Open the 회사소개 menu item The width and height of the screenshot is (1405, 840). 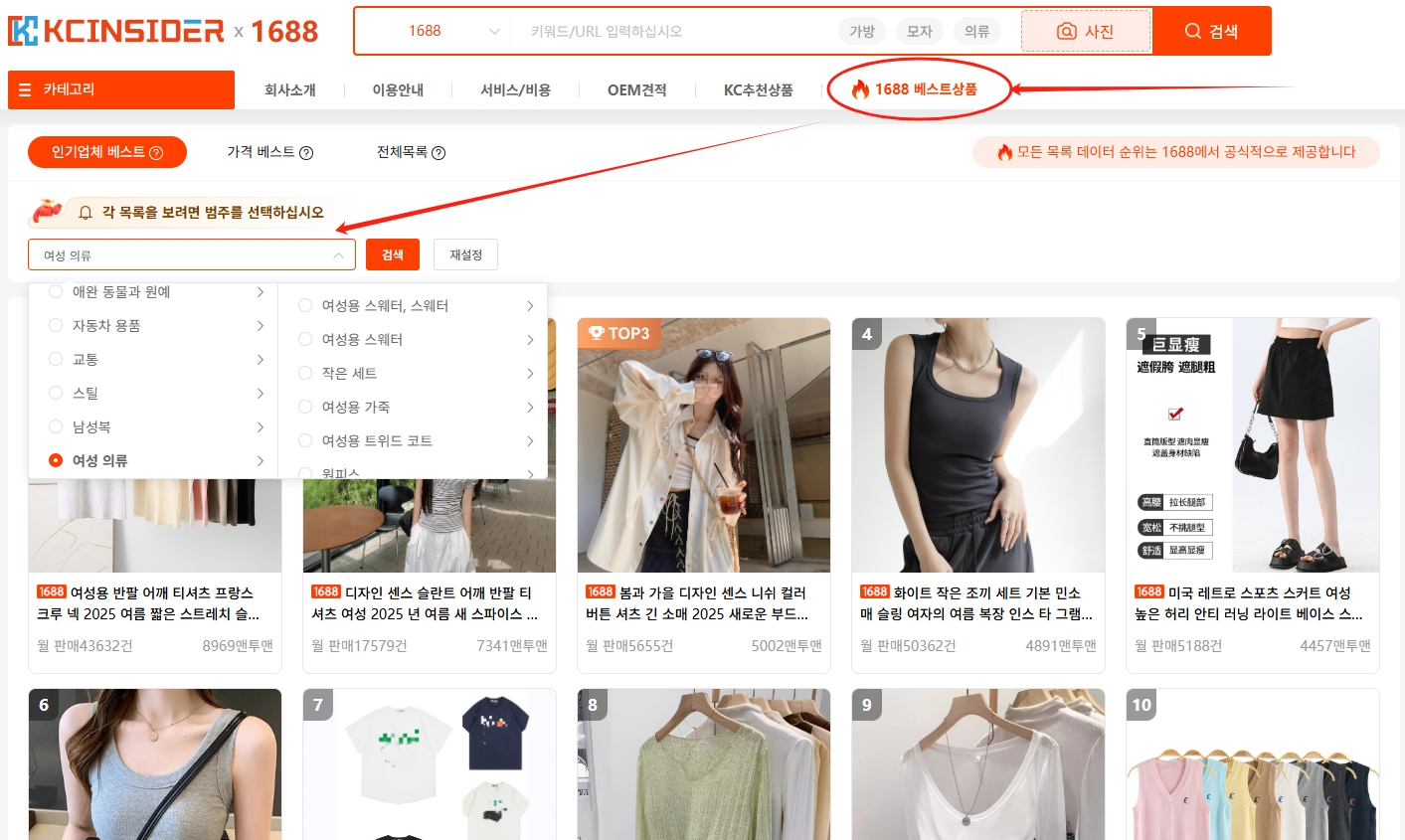point(290,90)
